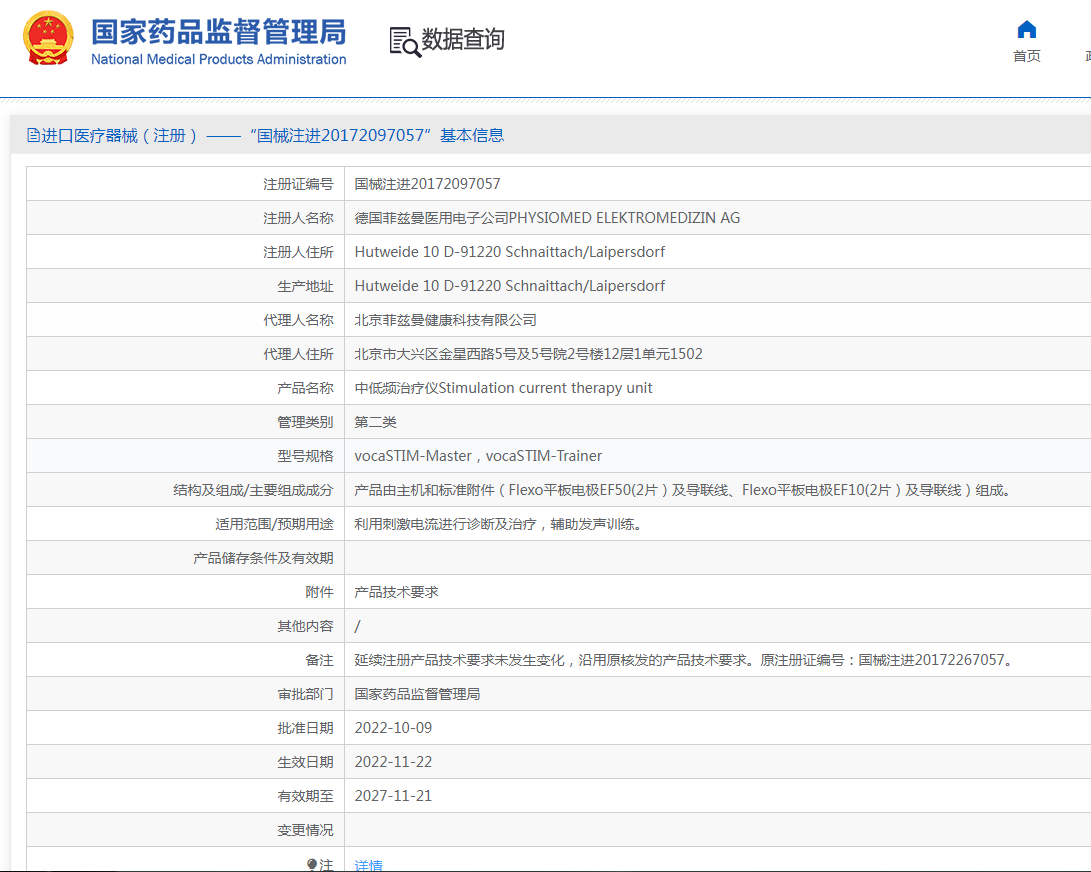Select approval date 2022-10-09

click(393, 728)
